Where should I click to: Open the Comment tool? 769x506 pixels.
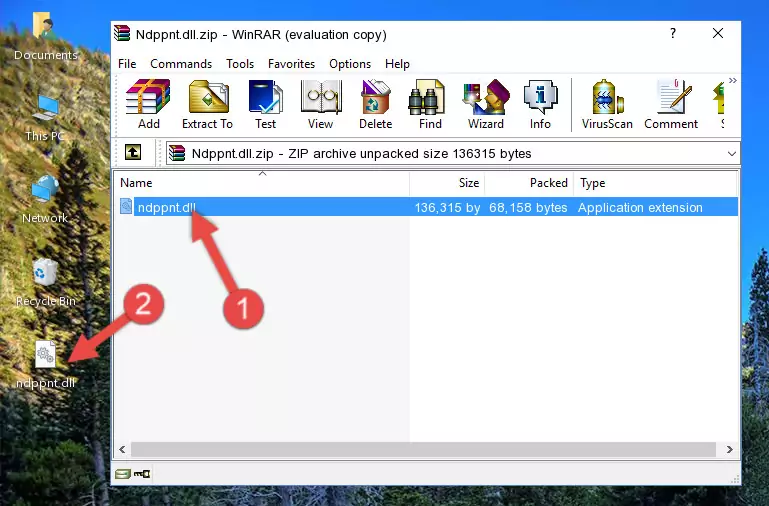coord(671,104)
